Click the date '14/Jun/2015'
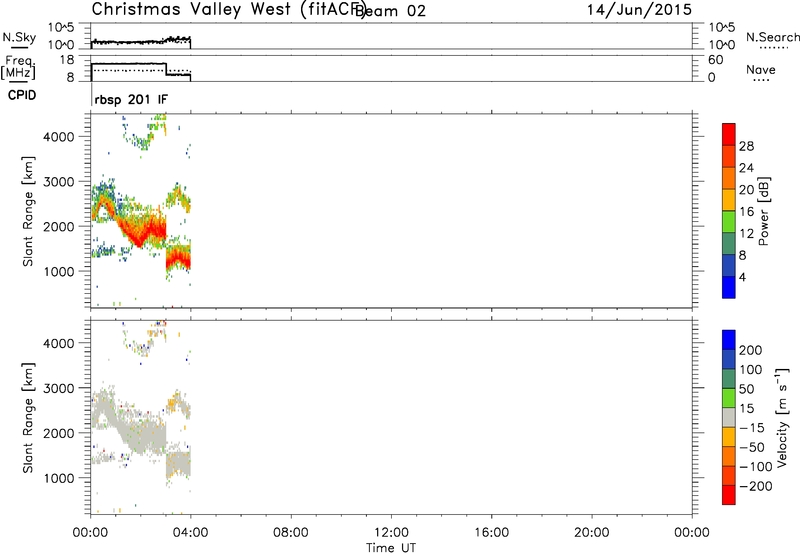This screenshot has height=554, width=800. [x=639, y=10]
